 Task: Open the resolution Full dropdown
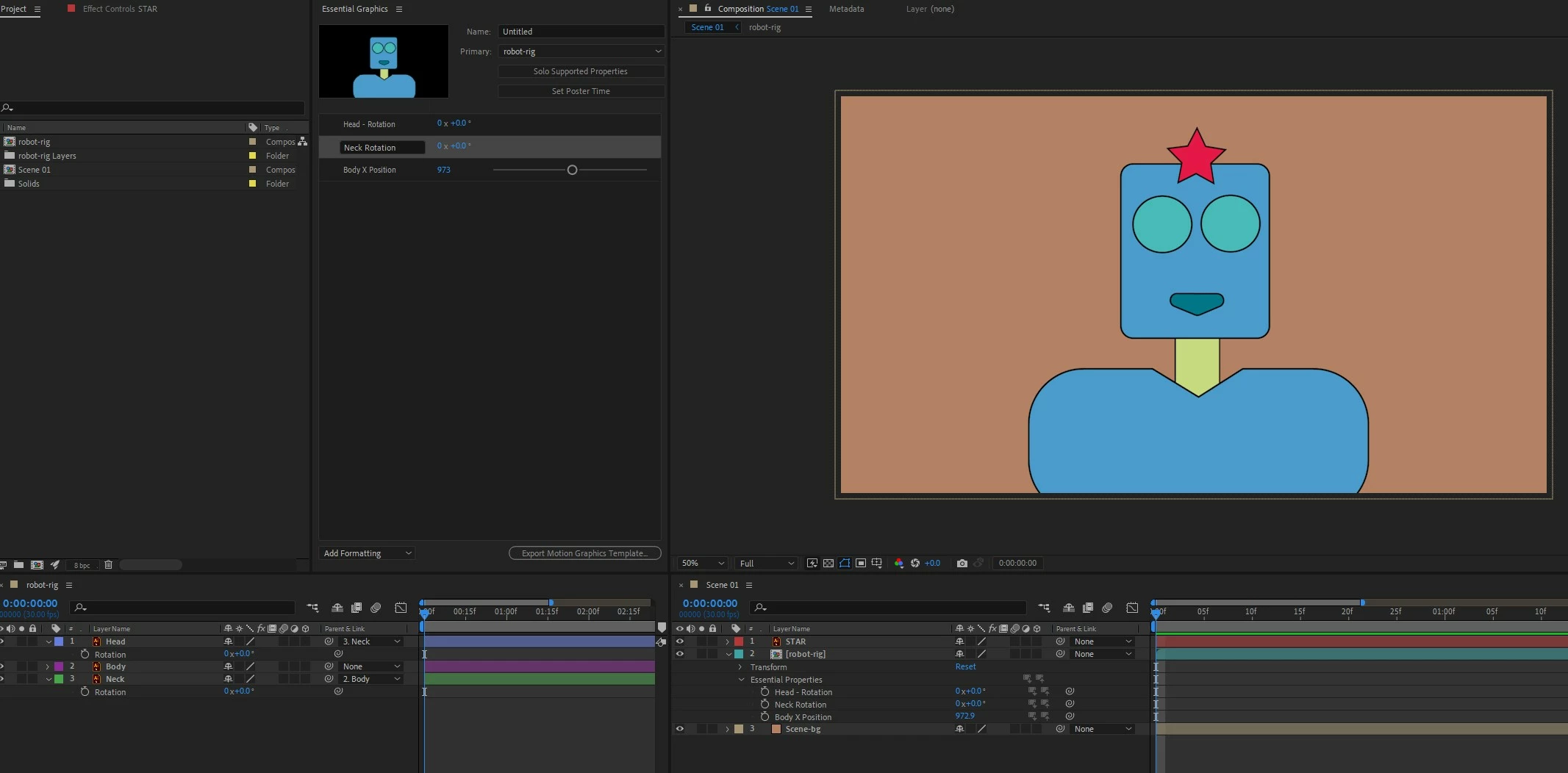click(767, 563)
